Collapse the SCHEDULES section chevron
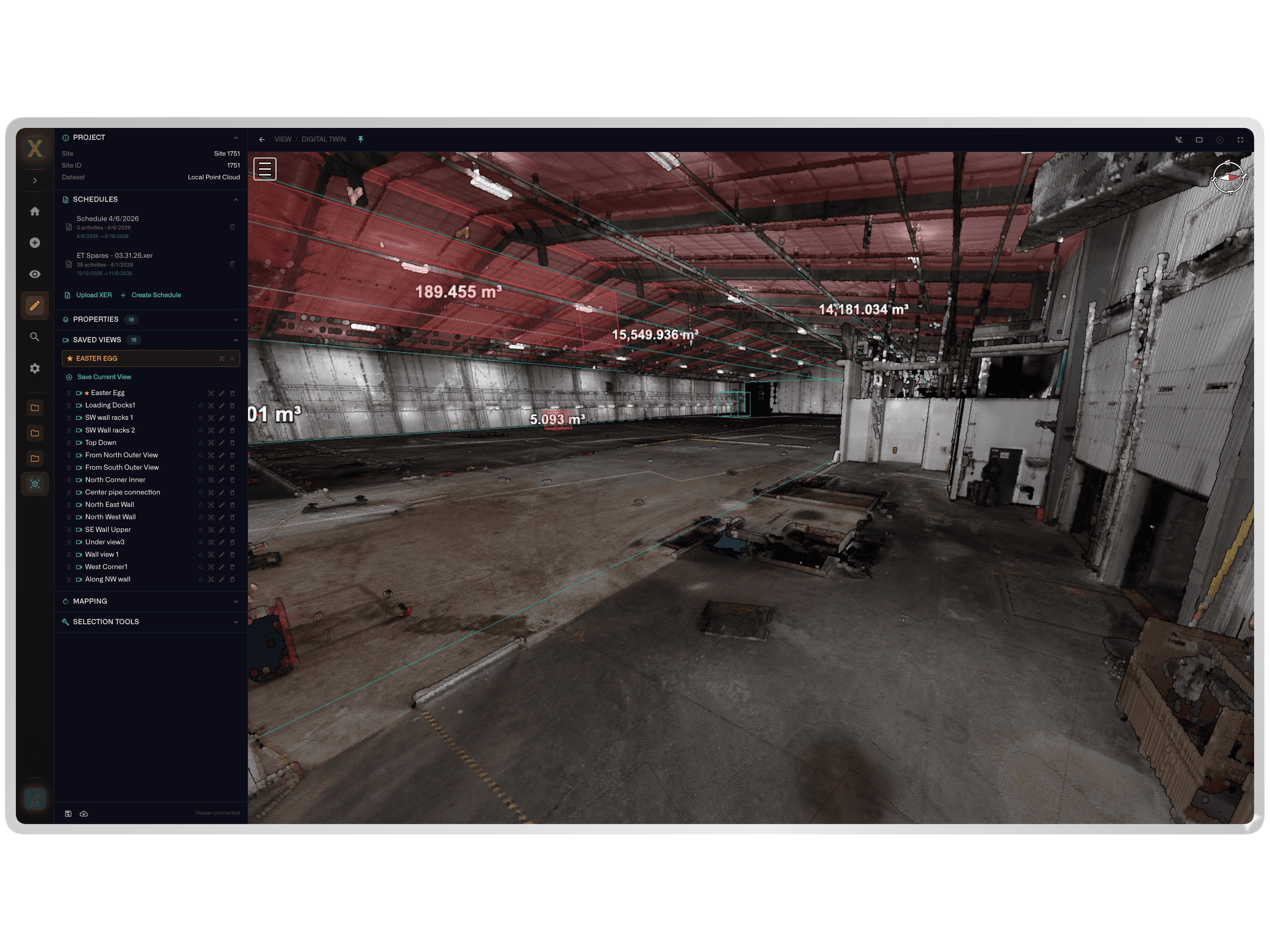 [x=236, y=200]
